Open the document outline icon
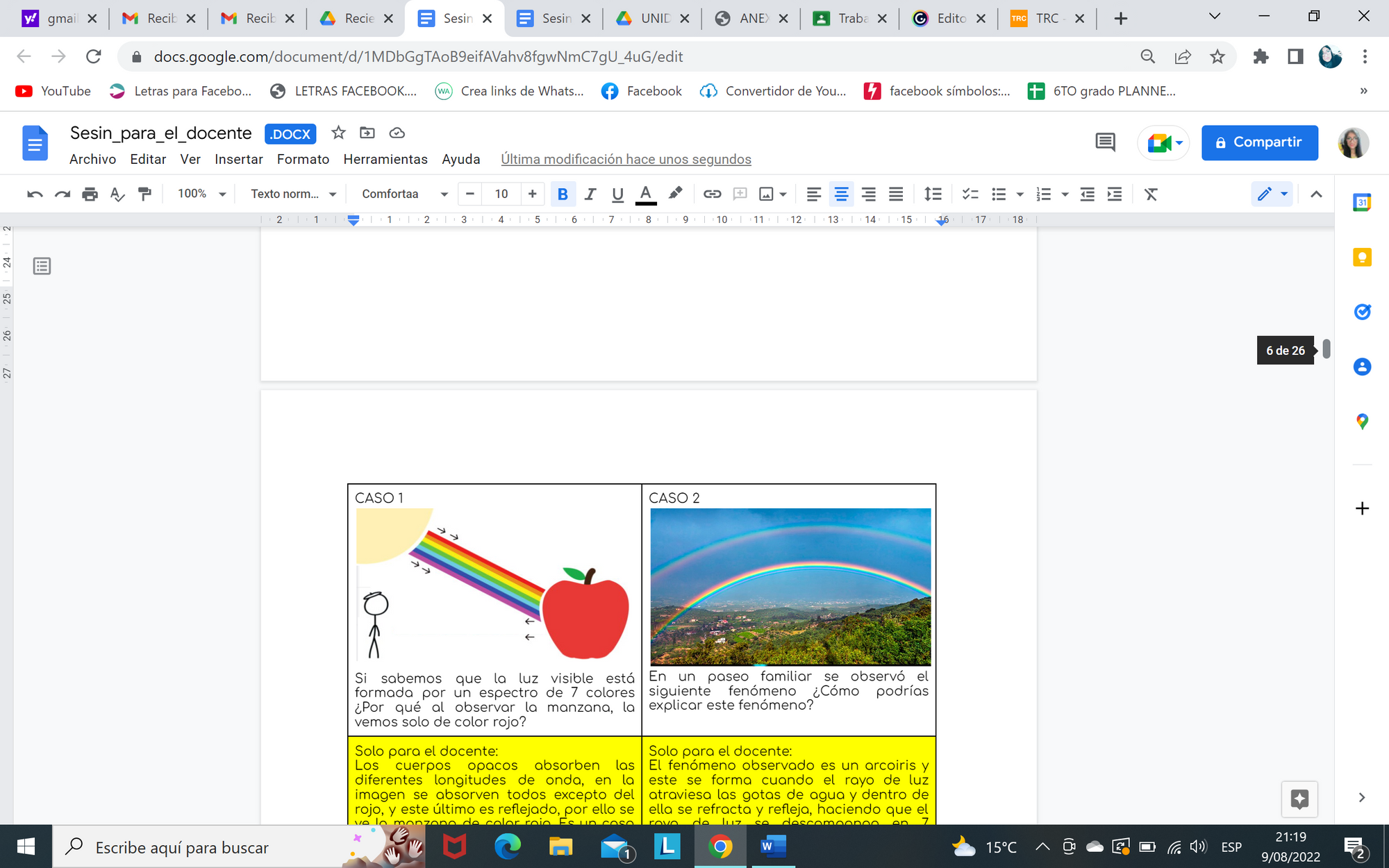This screenshot has width=1389, height=868. (42, 266)
